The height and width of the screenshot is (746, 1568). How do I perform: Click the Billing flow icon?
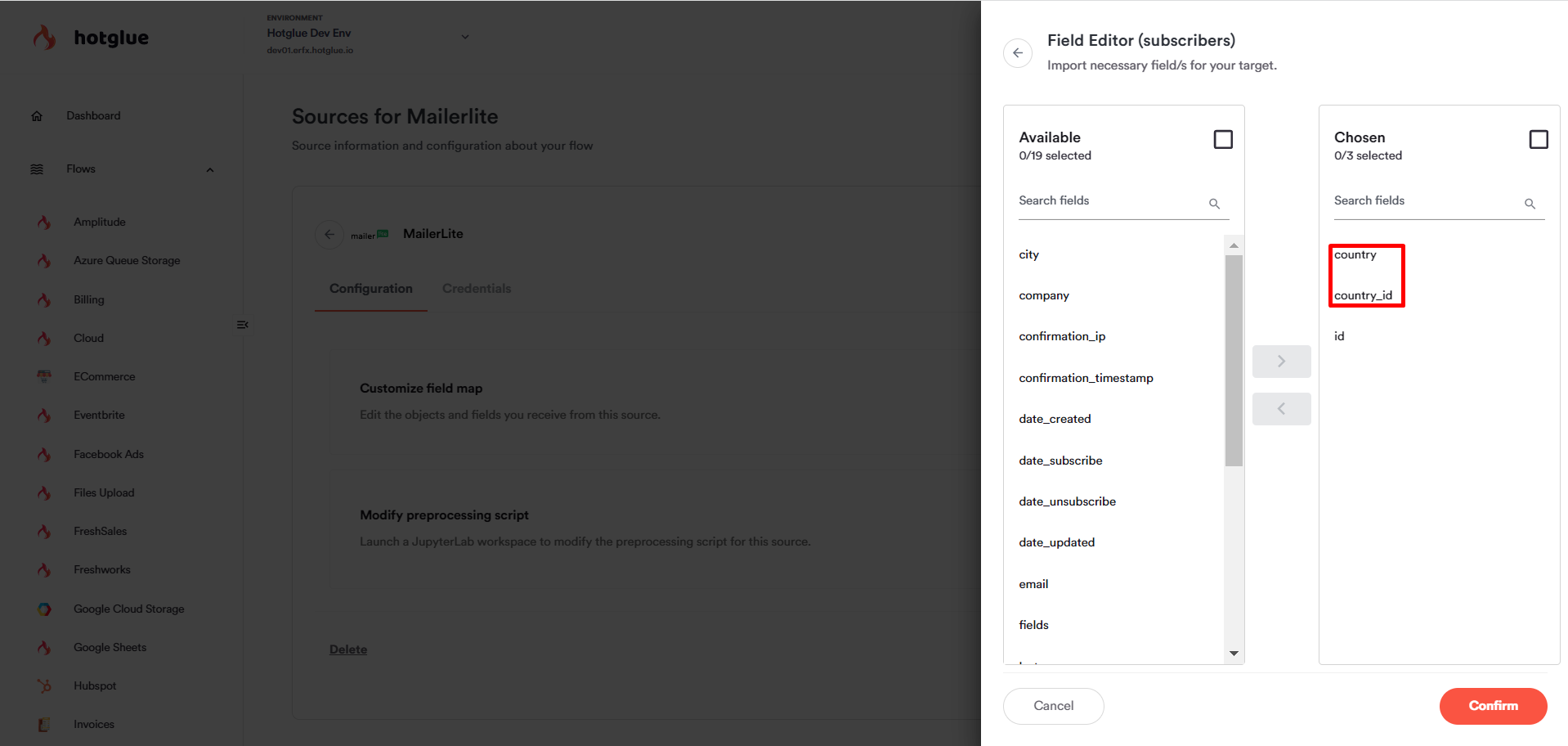click(x=44, y=300)
